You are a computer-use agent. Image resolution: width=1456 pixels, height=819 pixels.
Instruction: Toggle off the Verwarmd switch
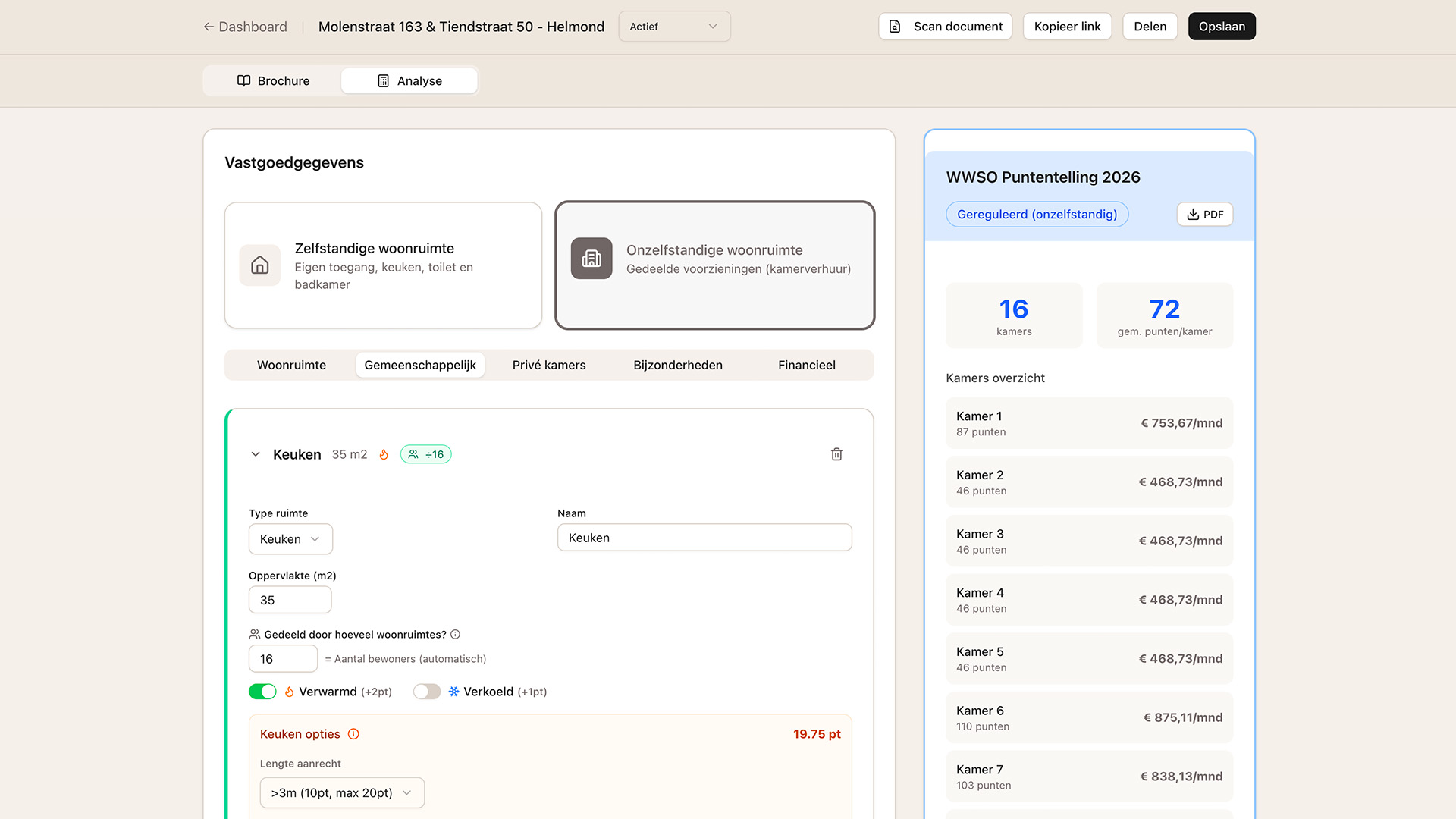262,692
